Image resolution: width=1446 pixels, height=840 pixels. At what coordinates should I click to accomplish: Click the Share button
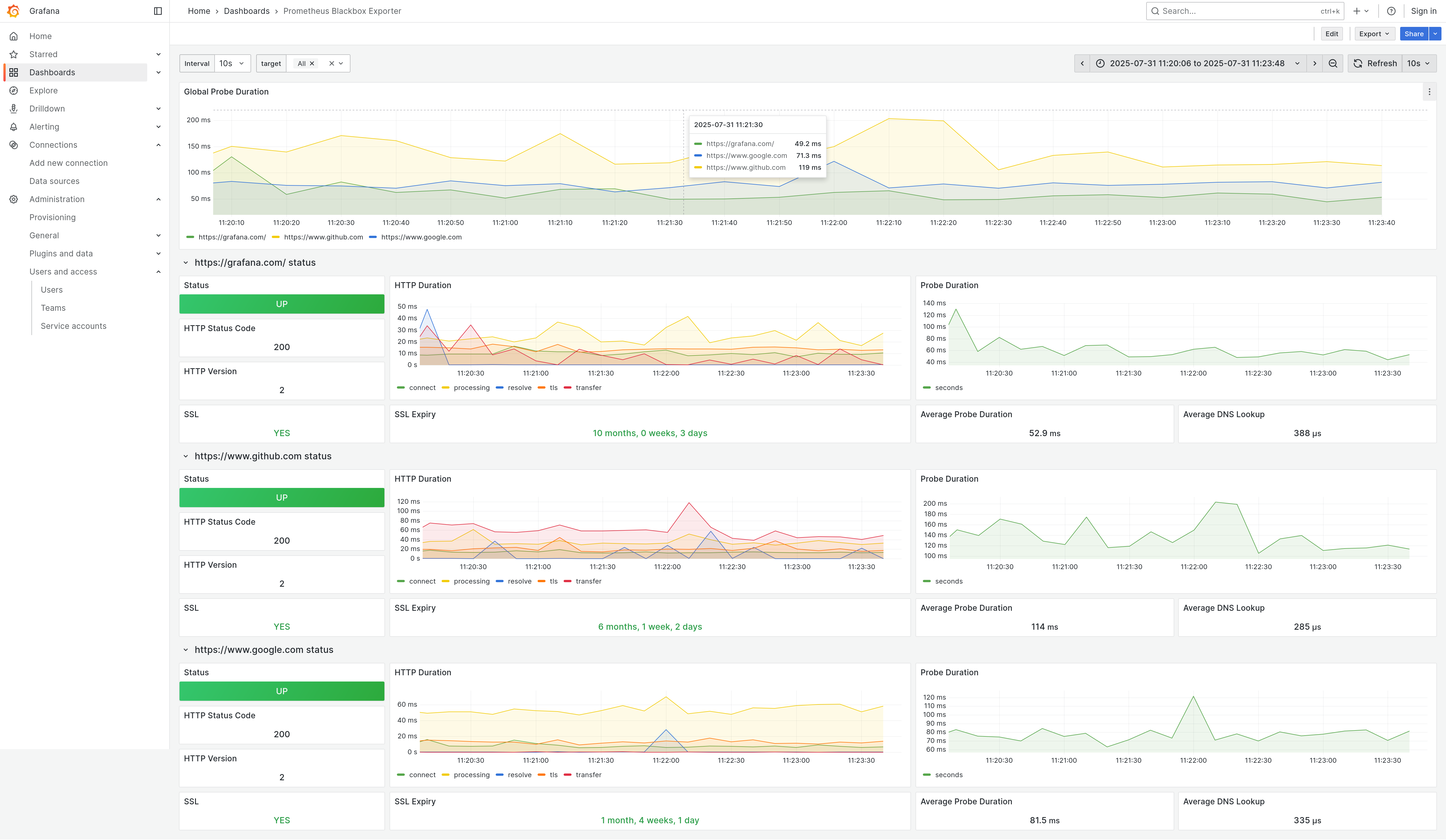click(x=1413, y=34)
